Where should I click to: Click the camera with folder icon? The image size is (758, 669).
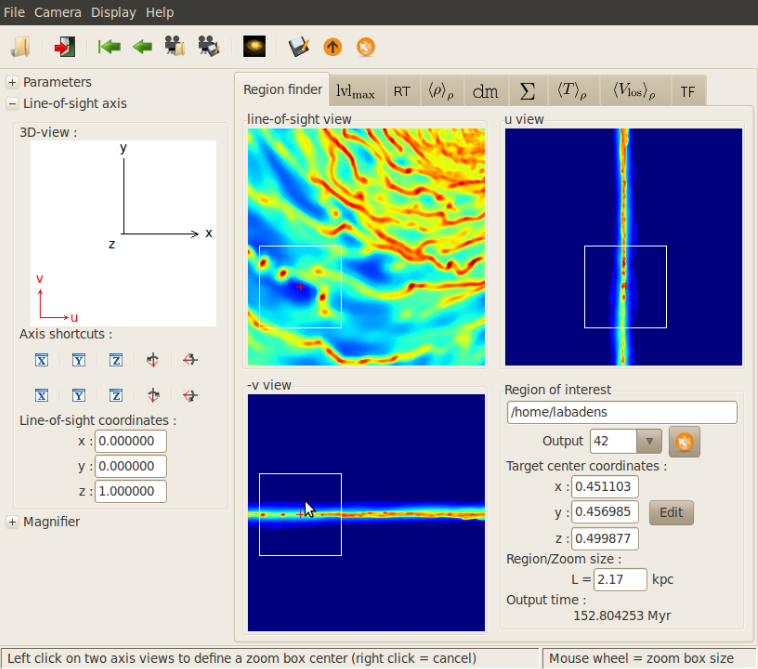click(175, 47)
